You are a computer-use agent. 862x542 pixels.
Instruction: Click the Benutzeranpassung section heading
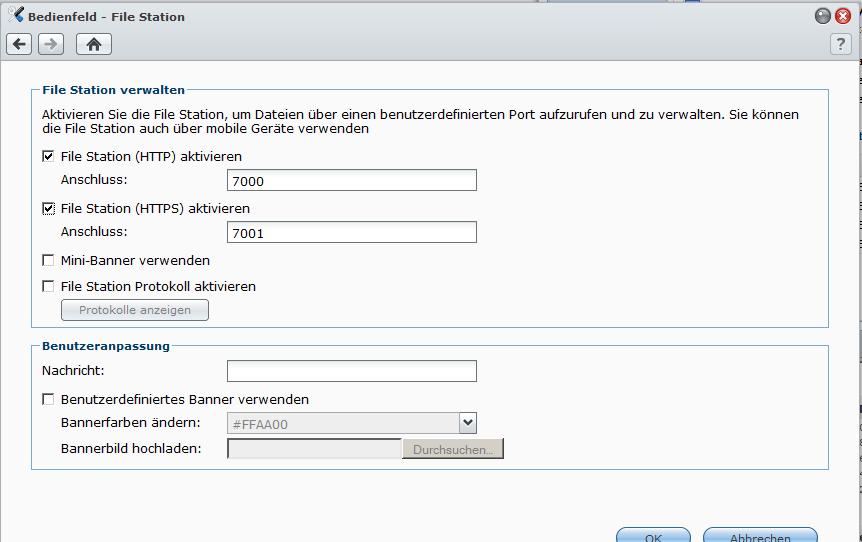(106, 346)
